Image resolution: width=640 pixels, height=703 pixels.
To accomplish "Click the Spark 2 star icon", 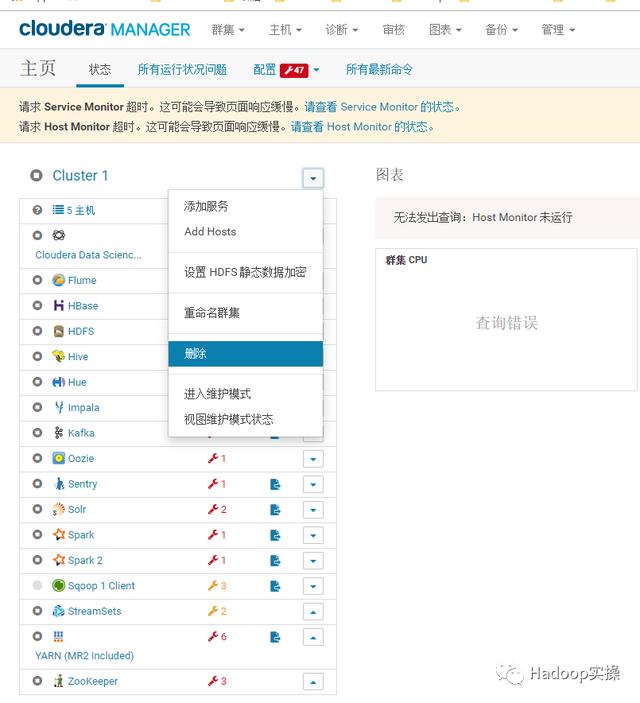I will (58, 560).
